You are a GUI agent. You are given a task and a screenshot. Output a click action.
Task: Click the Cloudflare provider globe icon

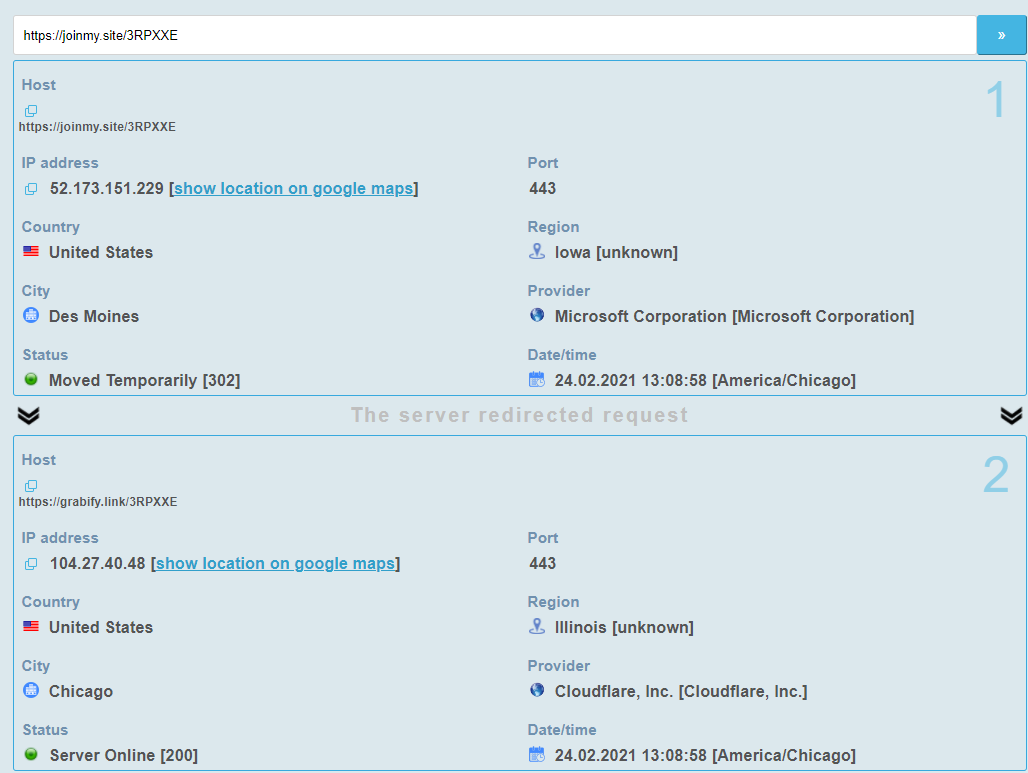[537, 691]
